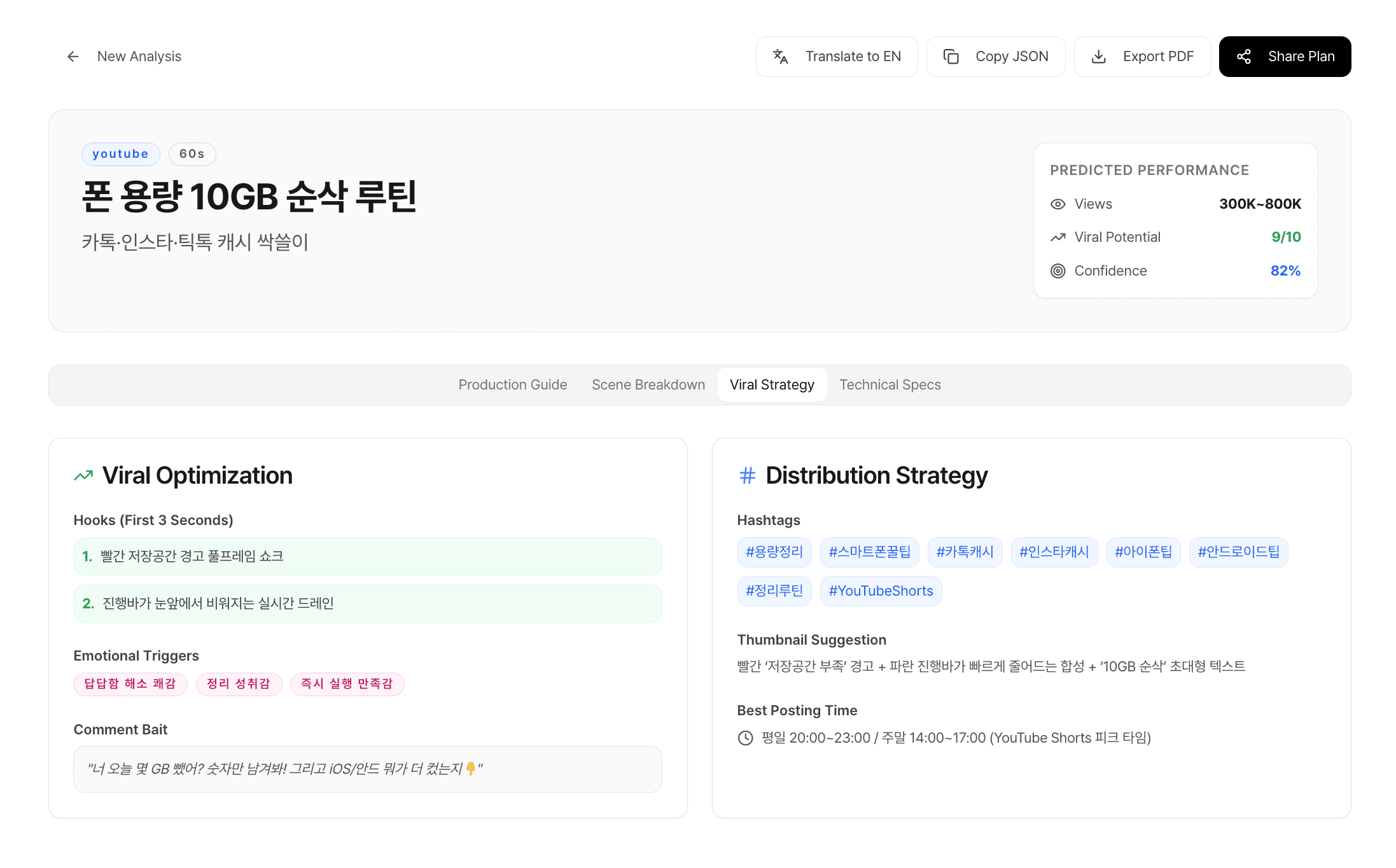Screen dimensions: 1396x868
Task: Click the back arrow icon
Action: 73,56
